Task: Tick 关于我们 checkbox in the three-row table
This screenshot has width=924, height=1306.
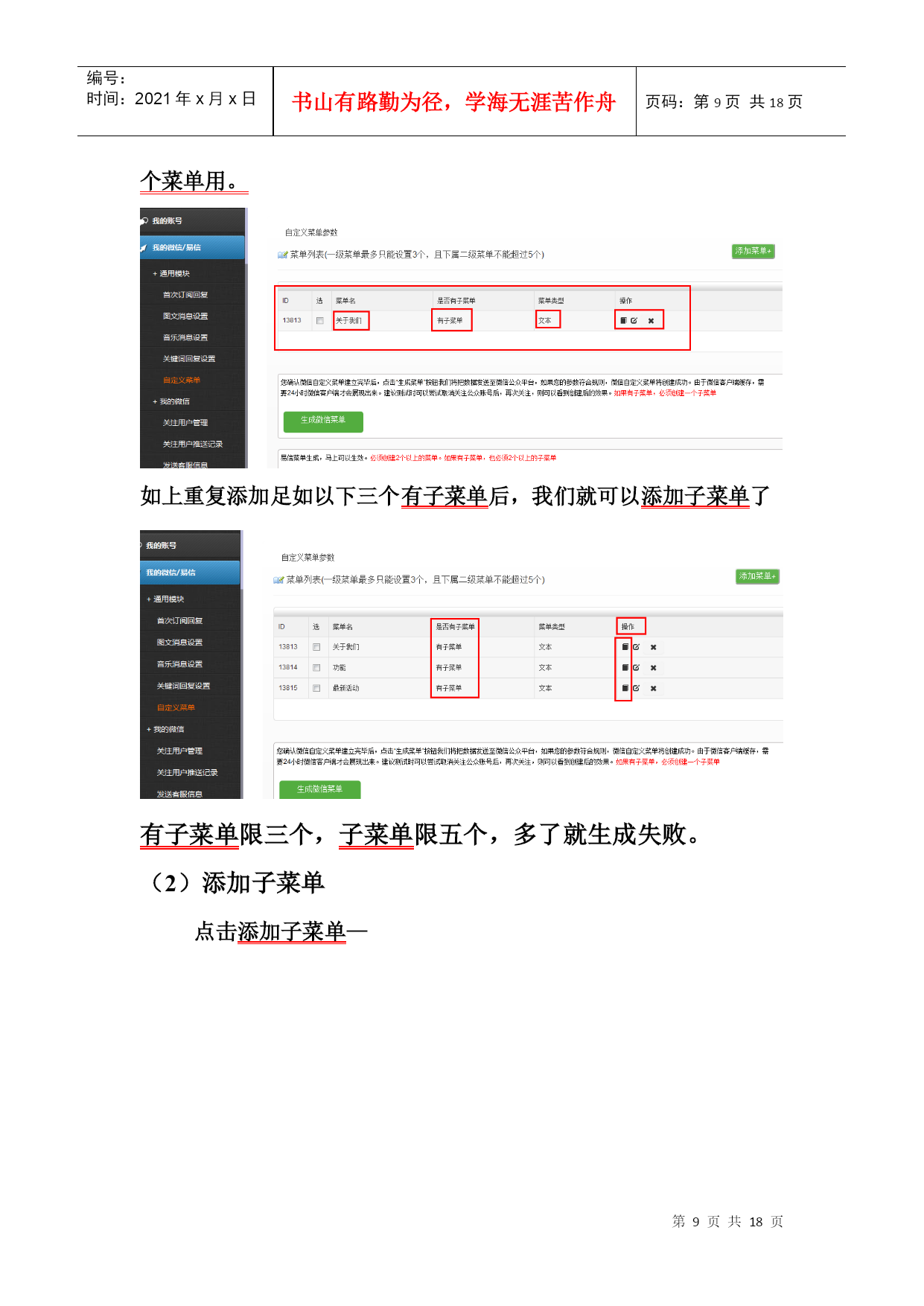Action: 316,647
